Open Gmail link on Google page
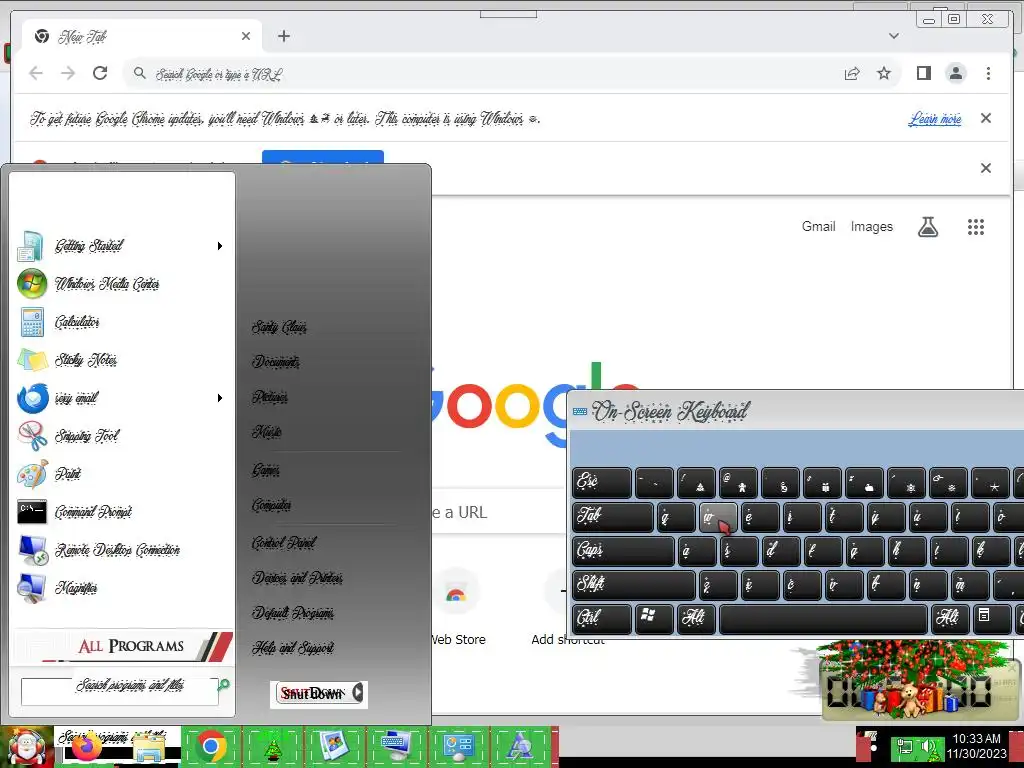1024x768 pixels. click(x=818, y=227)
